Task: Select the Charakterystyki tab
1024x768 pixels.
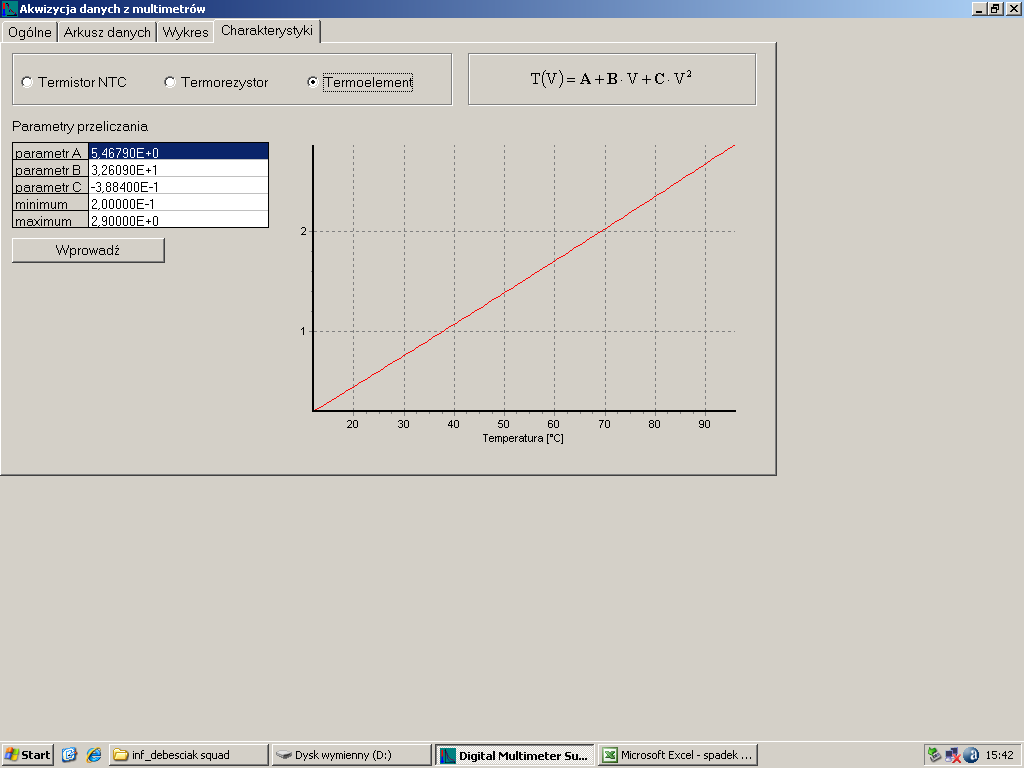Action: coord(266,31)
